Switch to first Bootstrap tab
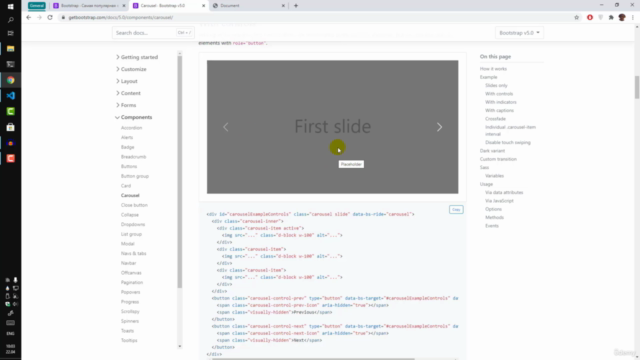Viewport: 640px width, 360px height. click(89, 6)
